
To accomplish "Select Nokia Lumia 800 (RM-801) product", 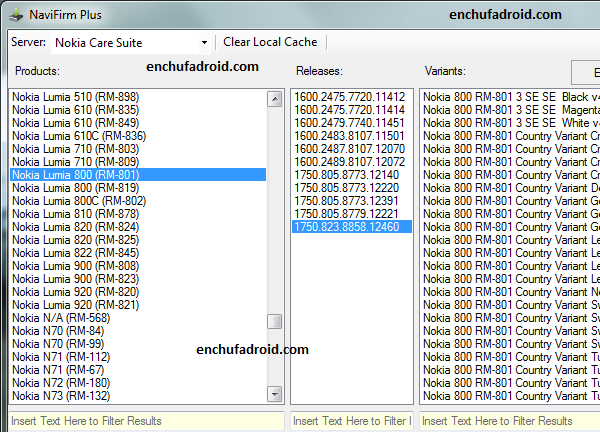I will [75, 174].
